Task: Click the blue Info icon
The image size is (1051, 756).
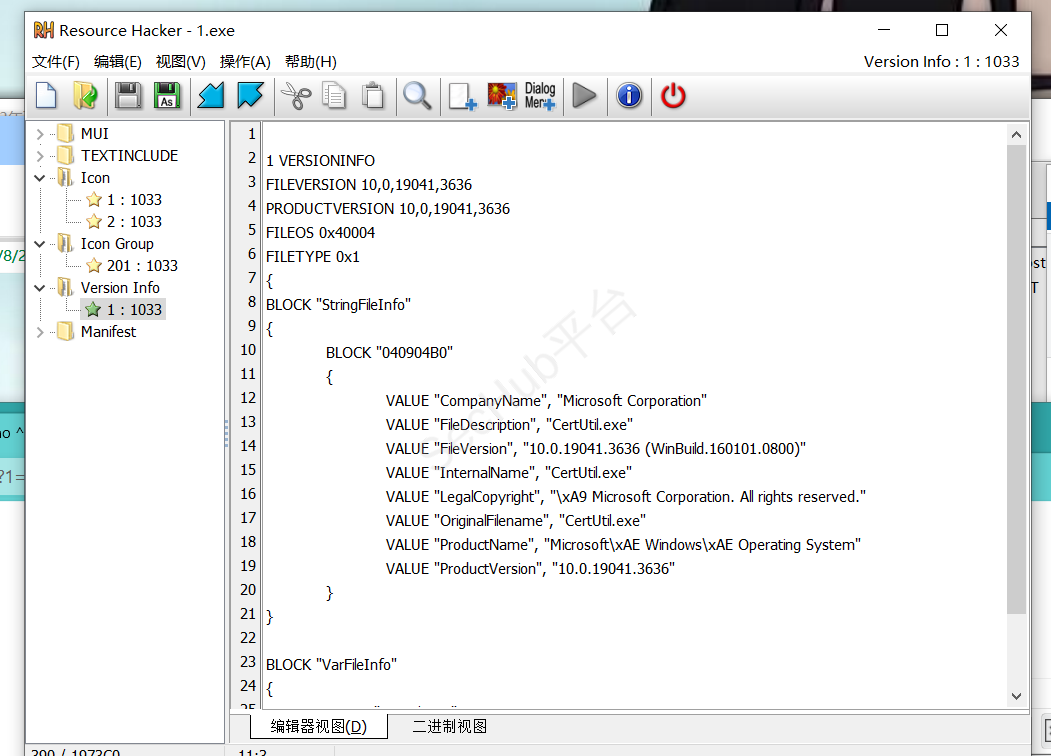Action: pyautogui.click(x=629, y=96)
